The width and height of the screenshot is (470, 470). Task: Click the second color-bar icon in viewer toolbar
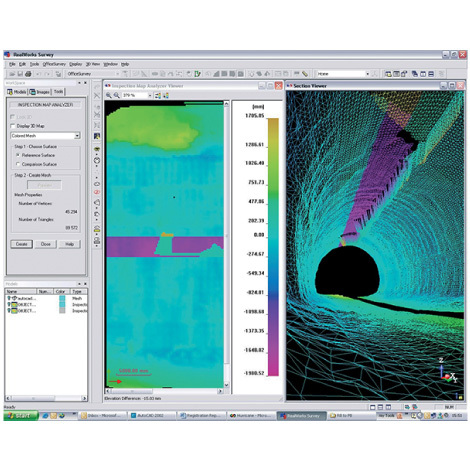(166, 96)
